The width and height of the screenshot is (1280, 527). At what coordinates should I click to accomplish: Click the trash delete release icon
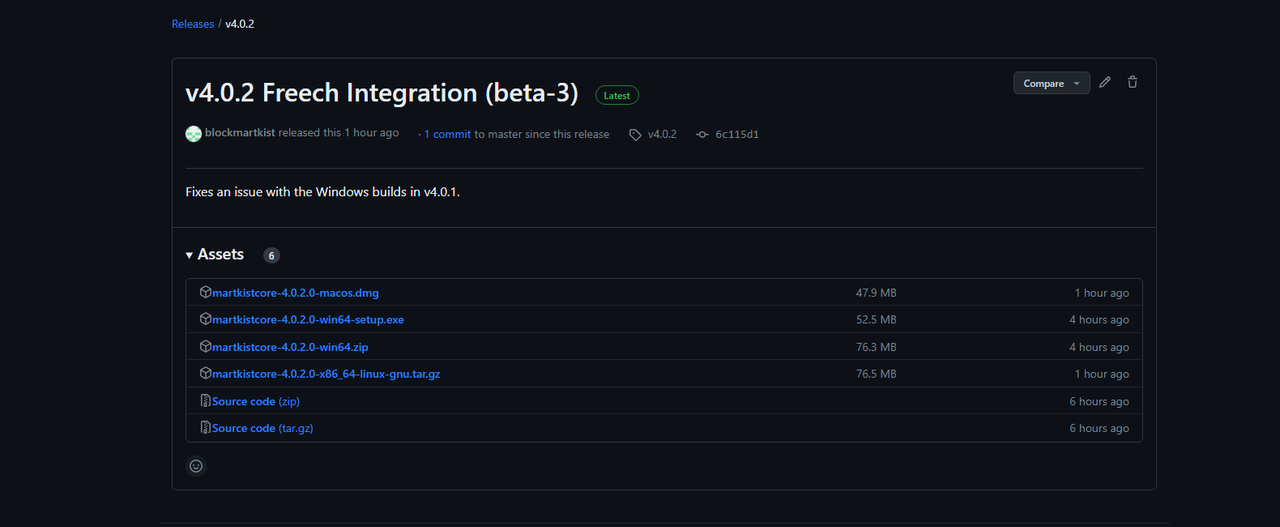[x=1133, y=83]
